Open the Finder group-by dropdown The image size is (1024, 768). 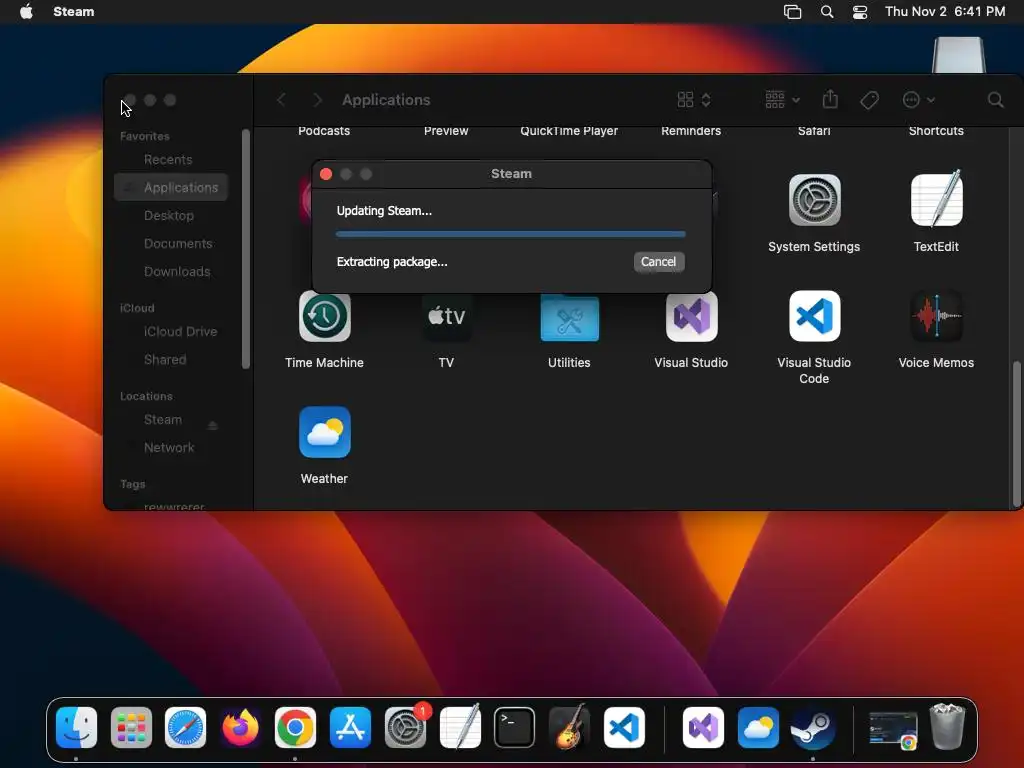pos(782,100)
